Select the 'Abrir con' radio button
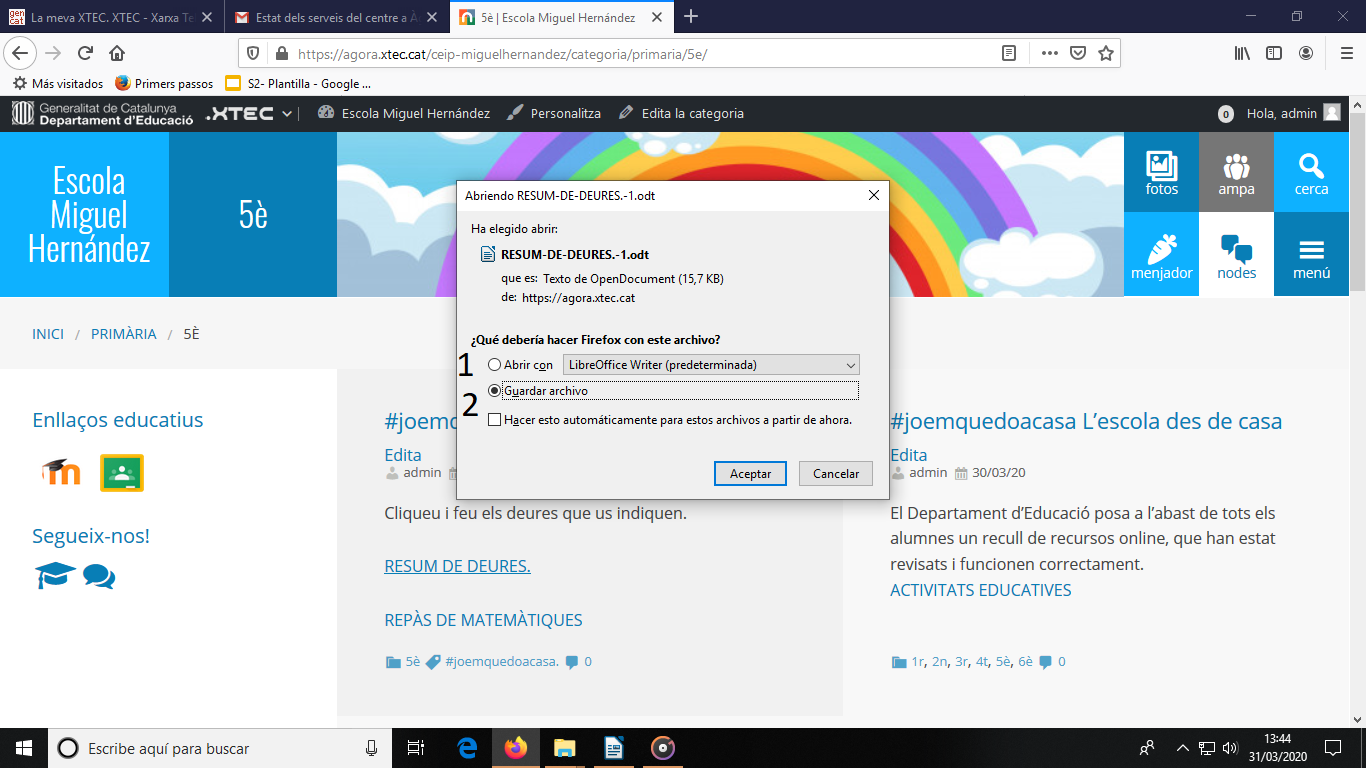This screenshot has height=768, width=1366. pyautogui.click(x=495, y=365)
